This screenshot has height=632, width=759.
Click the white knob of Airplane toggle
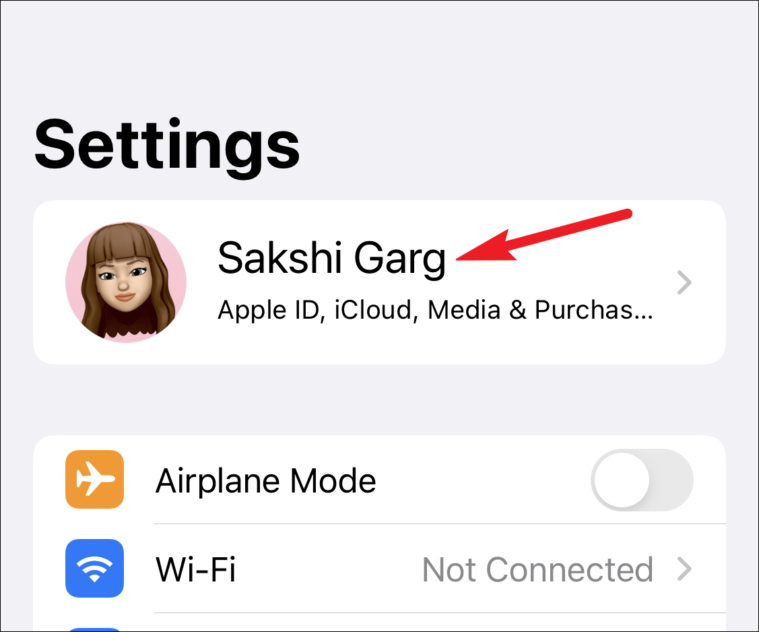point(622,480)
